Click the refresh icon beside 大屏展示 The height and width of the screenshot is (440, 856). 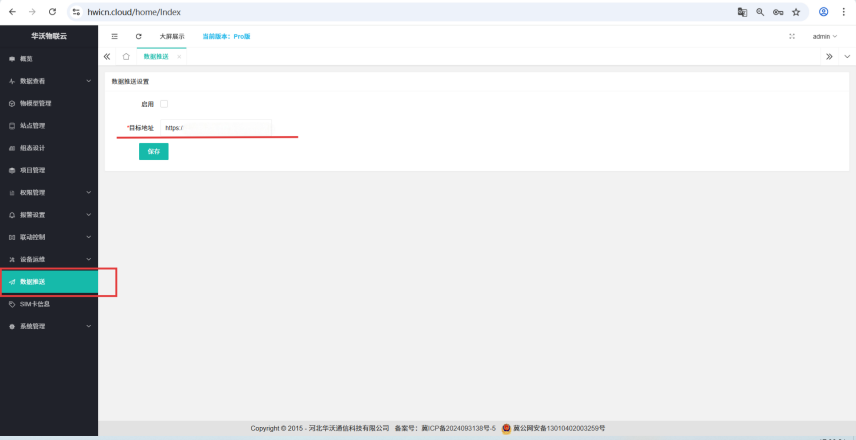[x=139, y=36]
